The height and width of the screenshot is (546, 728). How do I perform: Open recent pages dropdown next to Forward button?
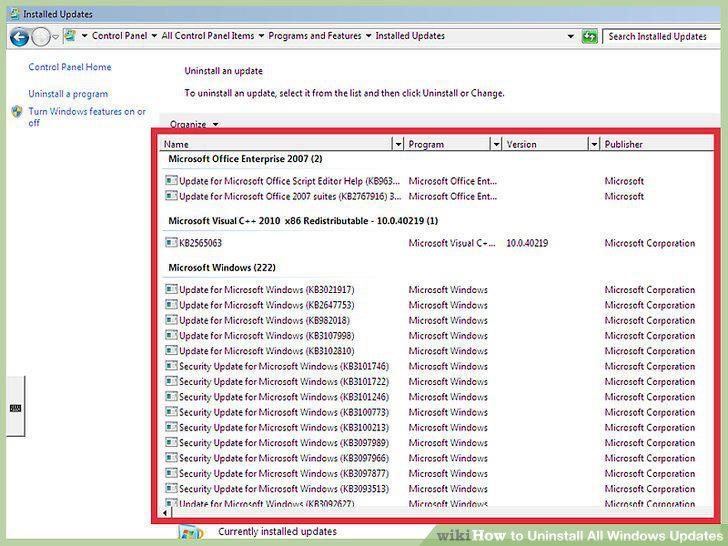pos(55,37)
